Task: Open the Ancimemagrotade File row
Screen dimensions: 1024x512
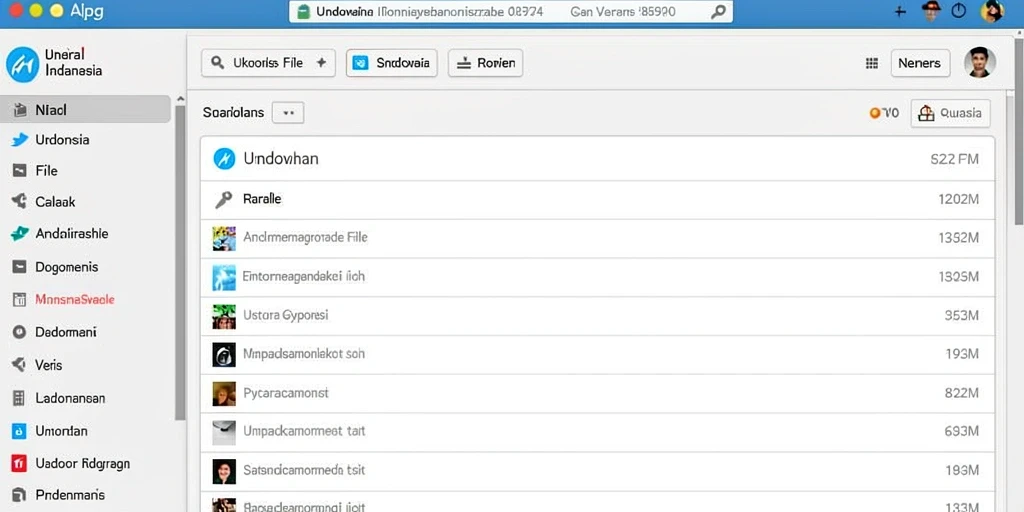Action: coord(598,238)
